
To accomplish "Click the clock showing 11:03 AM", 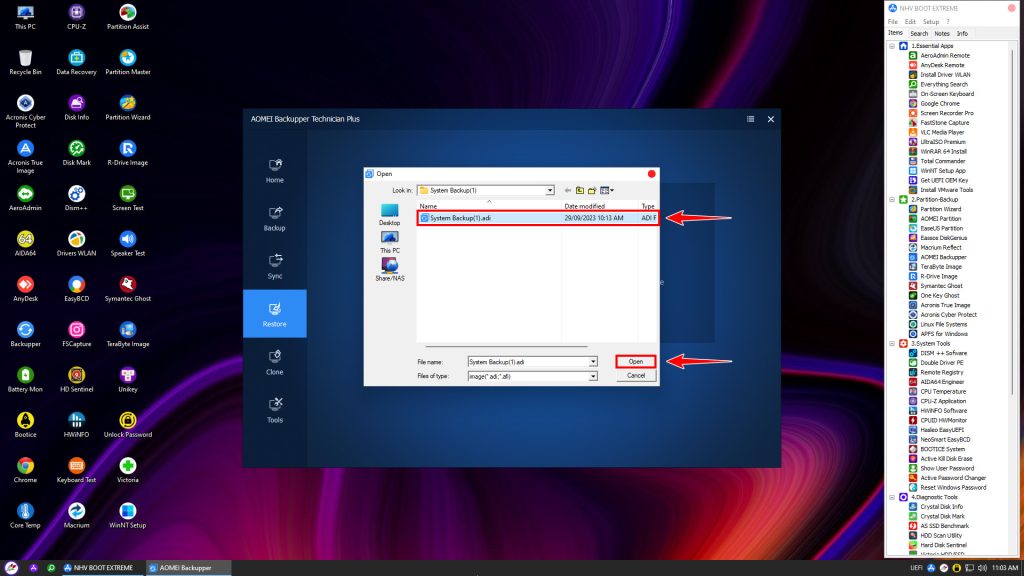I will pyautogui.click(x=1005, y=568).
